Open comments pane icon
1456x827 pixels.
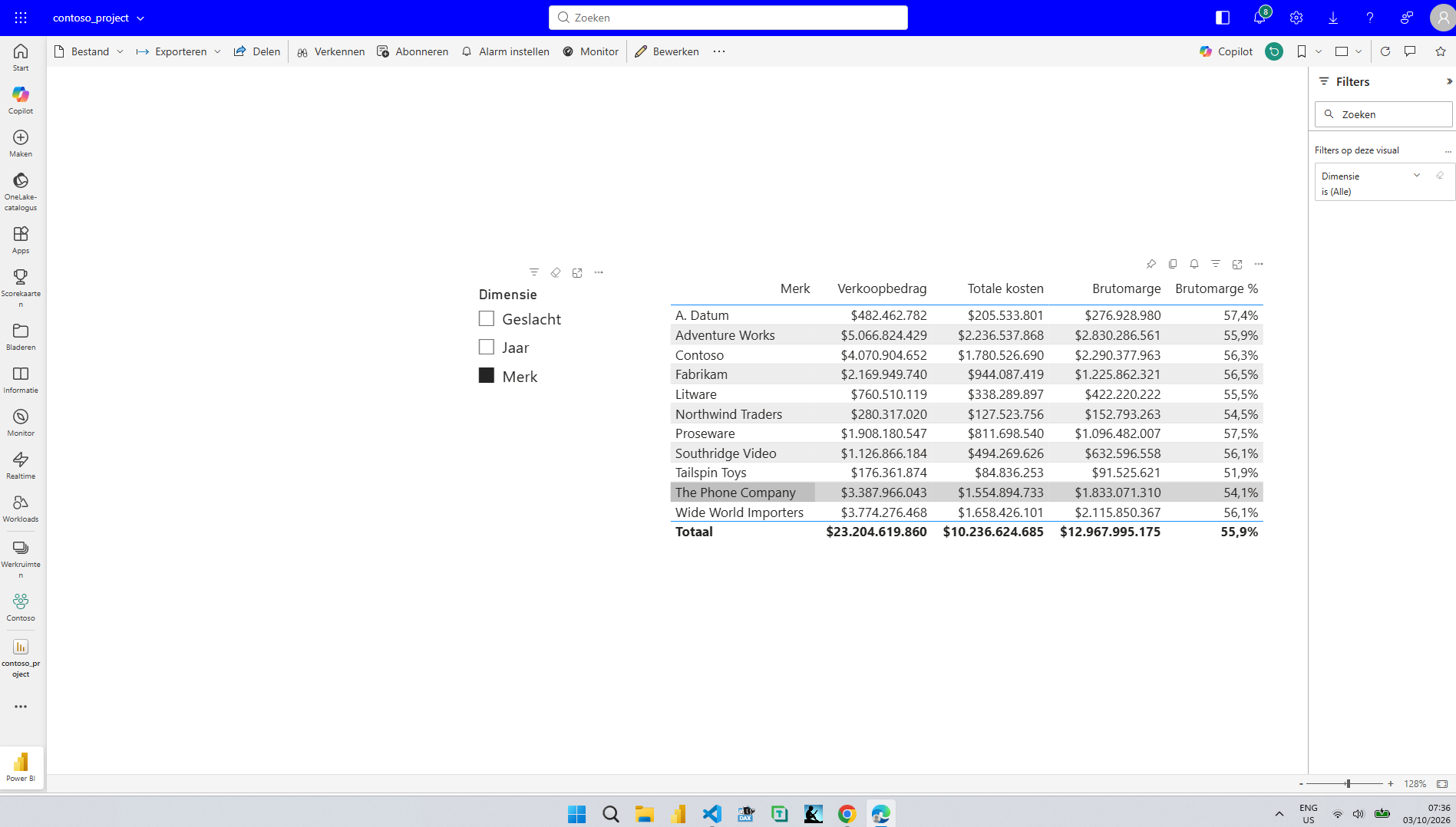click(x=1410, y=51)
